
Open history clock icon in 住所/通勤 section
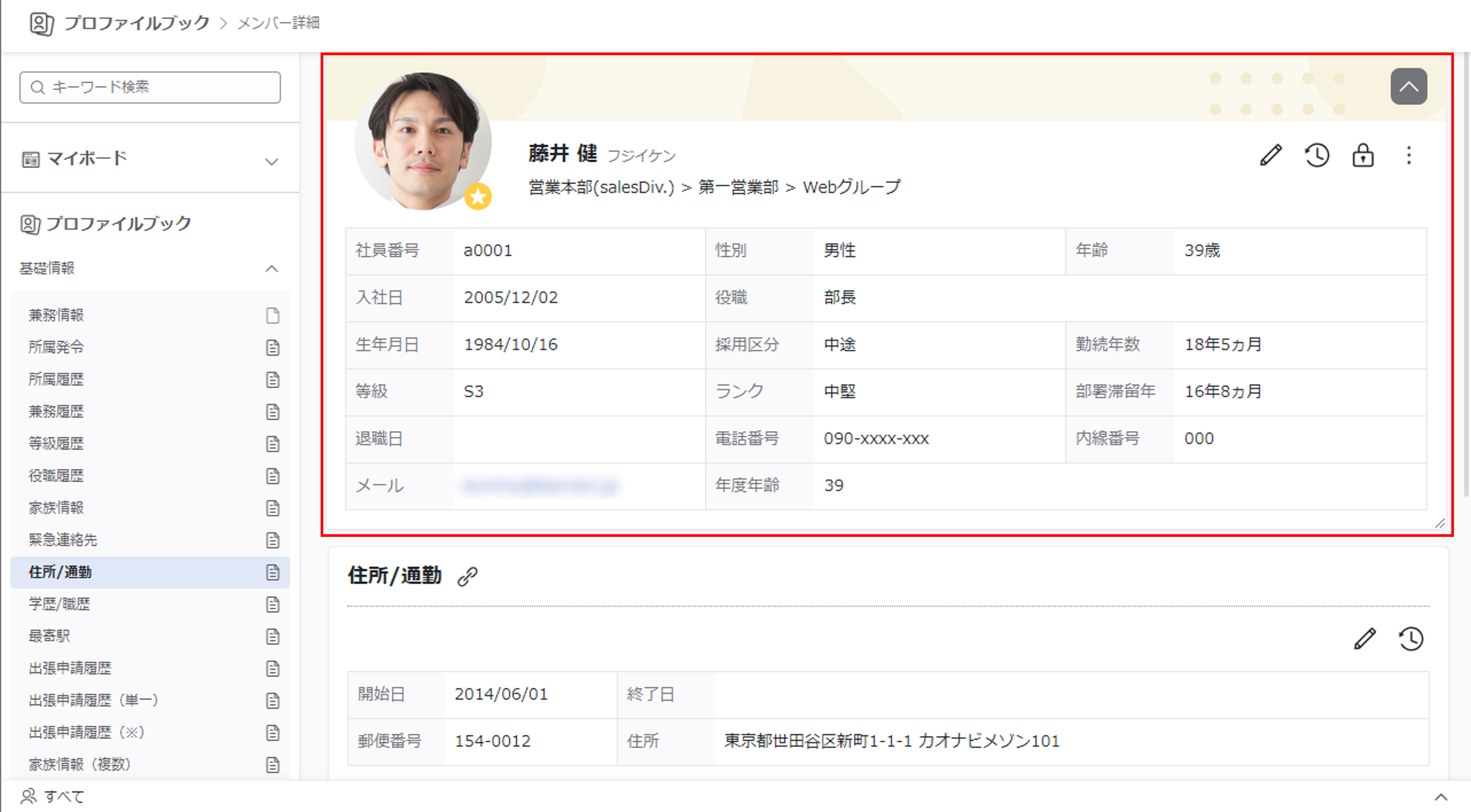[1411, 639]
